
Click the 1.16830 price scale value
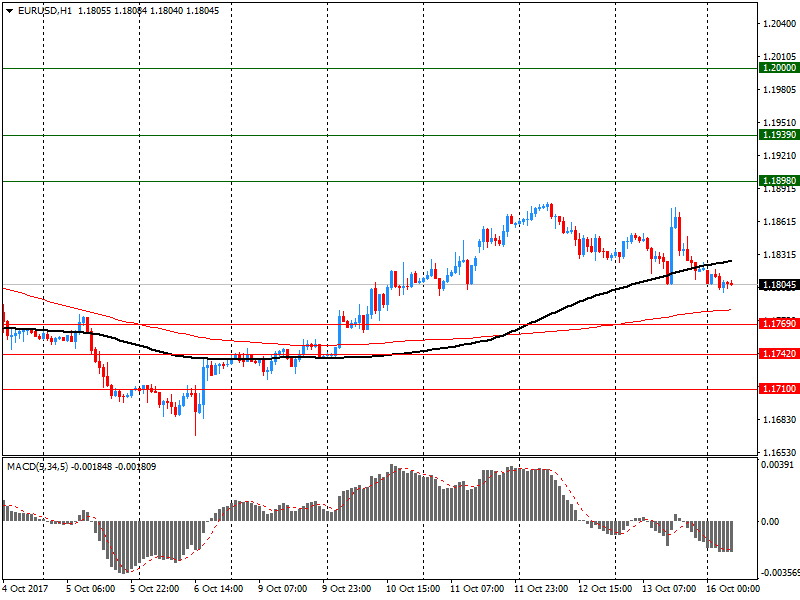[x=779, y=419]
